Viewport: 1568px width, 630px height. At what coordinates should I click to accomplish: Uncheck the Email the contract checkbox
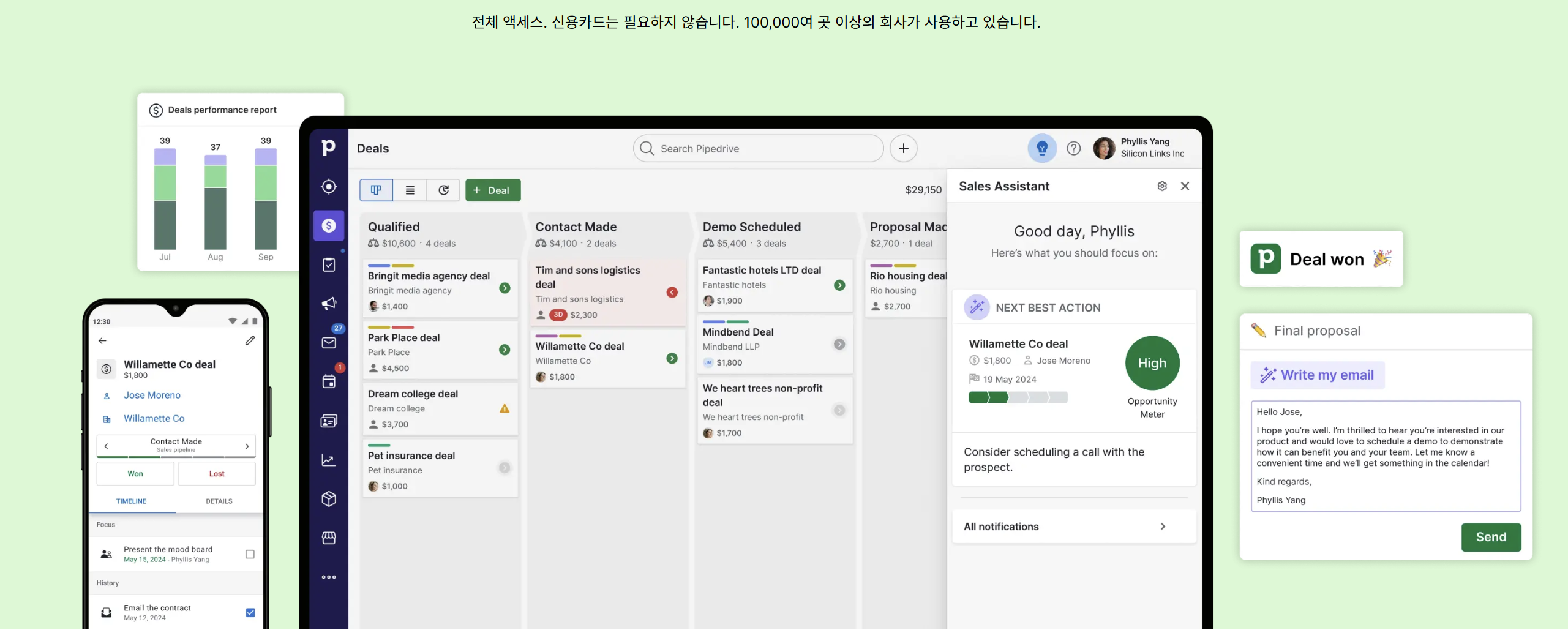(x=250, y=613)
